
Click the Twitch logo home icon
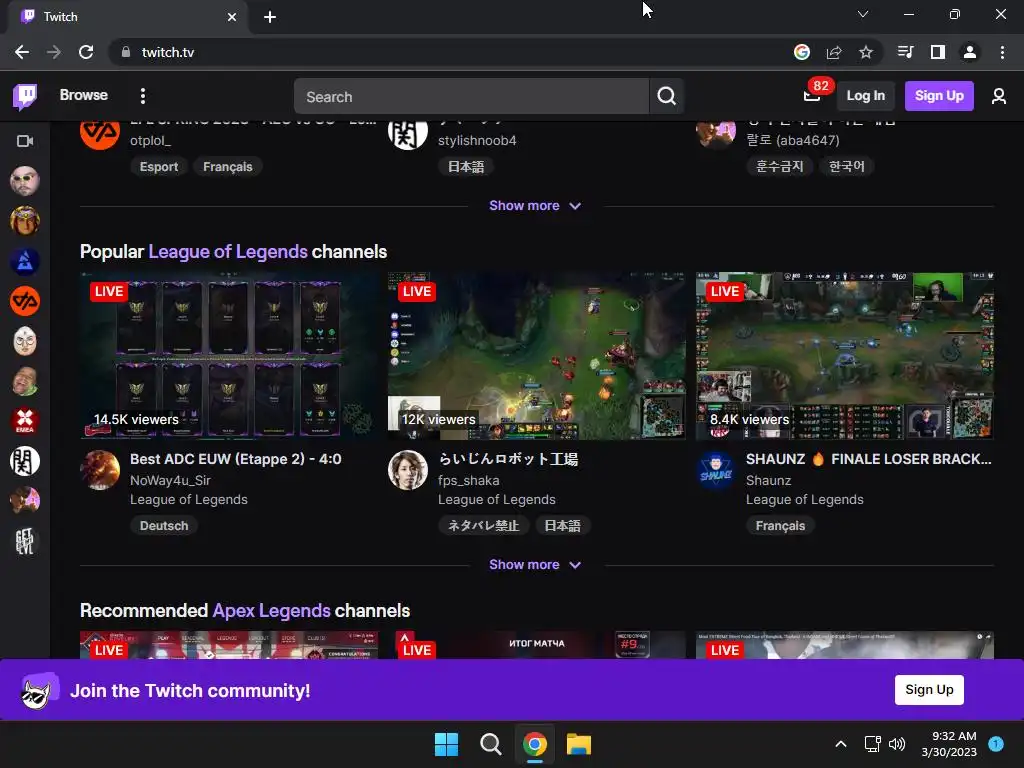(25, 97)
